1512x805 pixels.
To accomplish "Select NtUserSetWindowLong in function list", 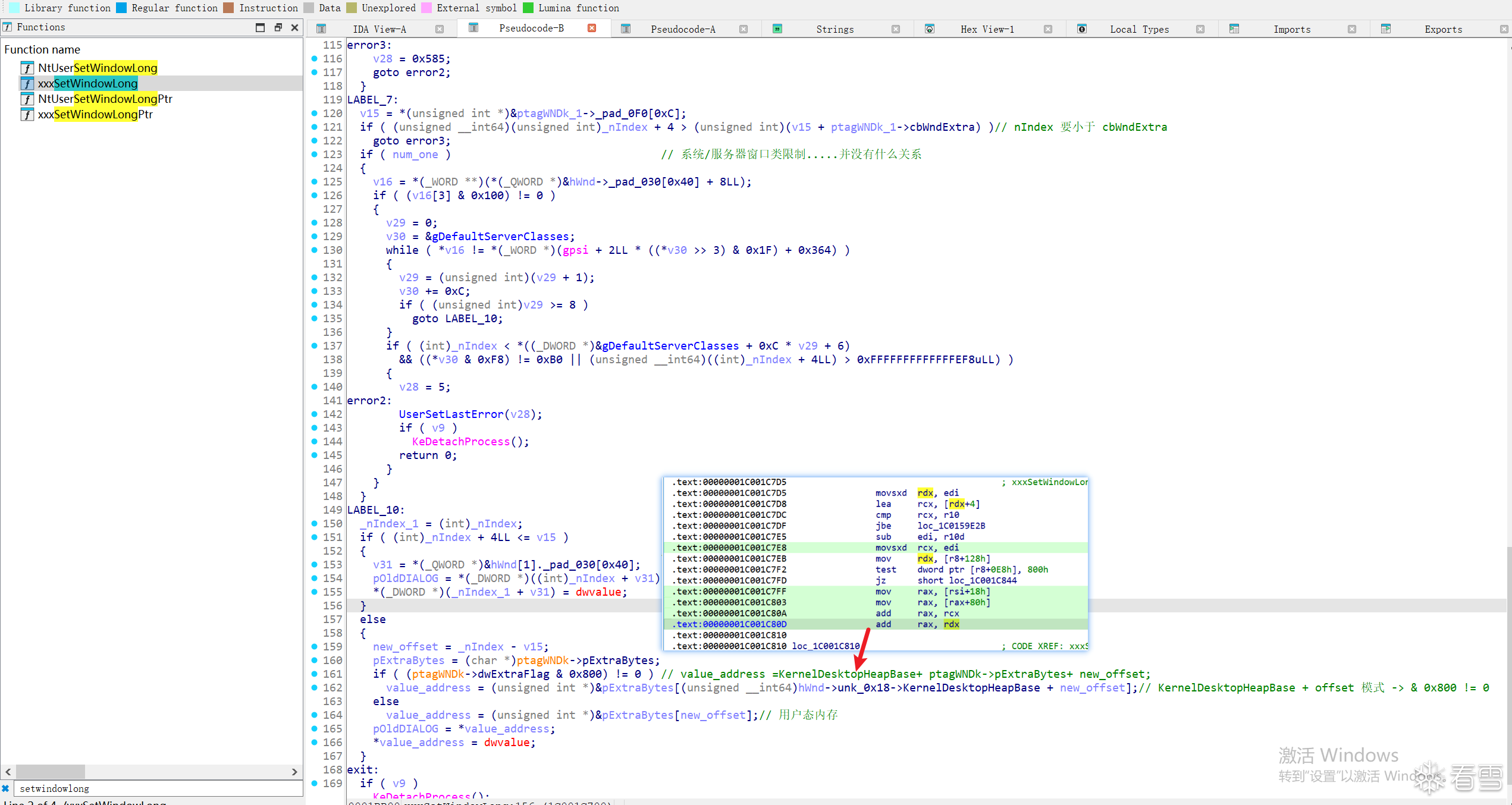I will click(x=98, y=68).
